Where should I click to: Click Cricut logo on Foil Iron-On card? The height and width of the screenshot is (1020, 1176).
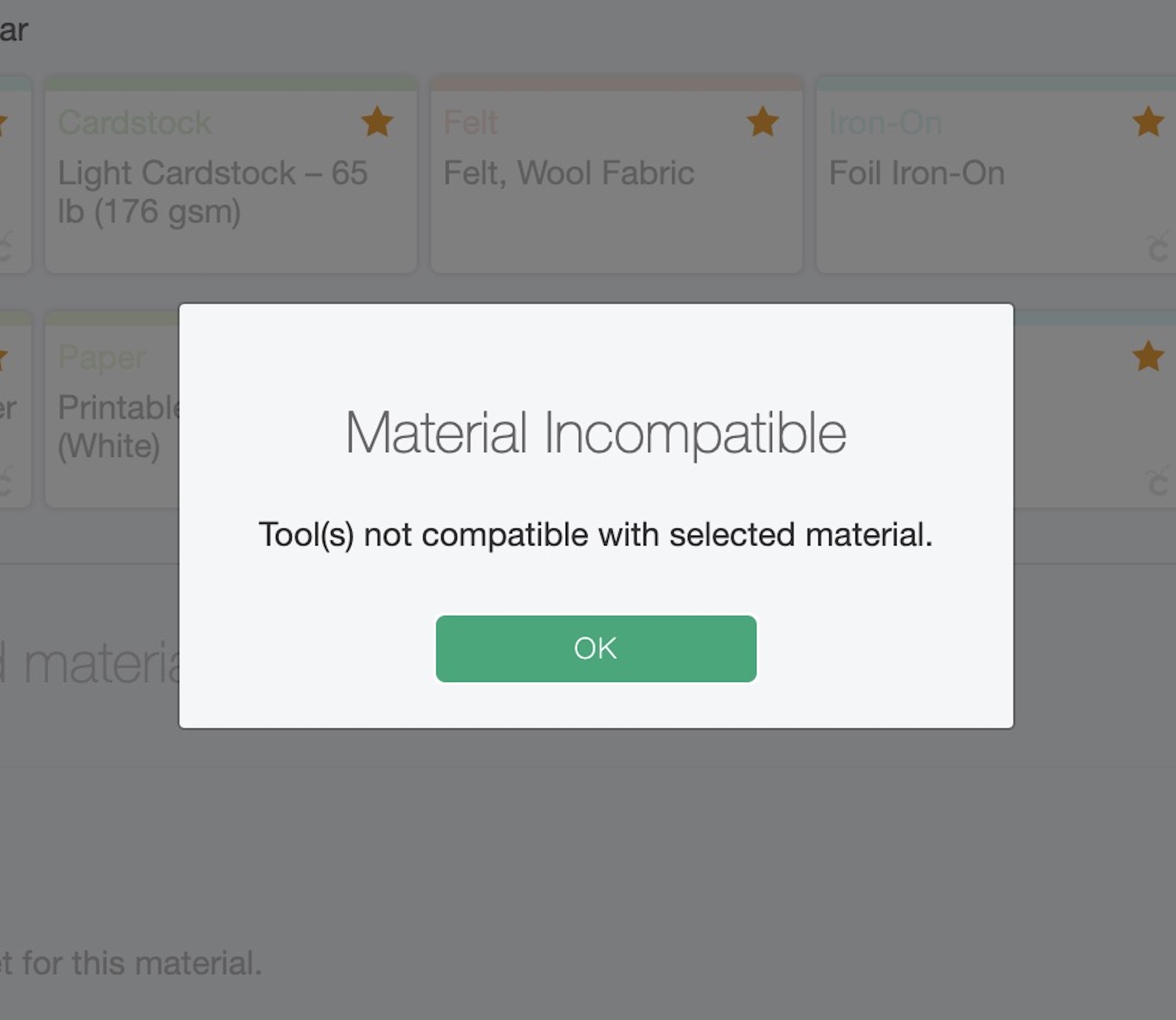point(1157,247)
